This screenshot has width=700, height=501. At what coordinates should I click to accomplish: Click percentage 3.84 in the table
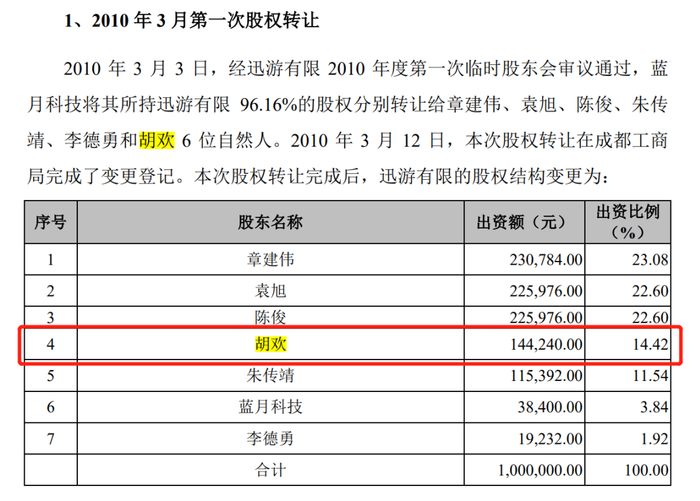pos(654,407)
